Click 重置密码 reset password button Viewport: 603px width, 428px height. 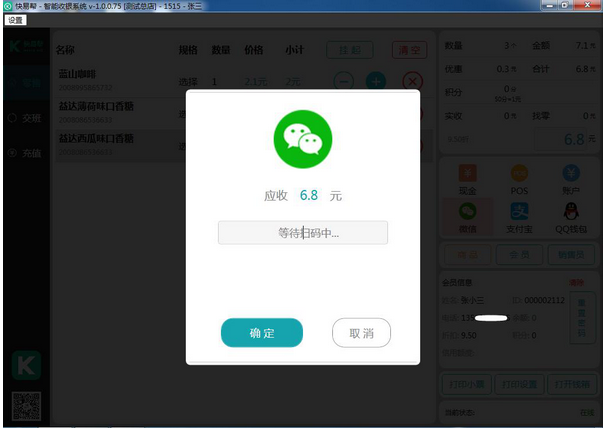tap(582, 318)
